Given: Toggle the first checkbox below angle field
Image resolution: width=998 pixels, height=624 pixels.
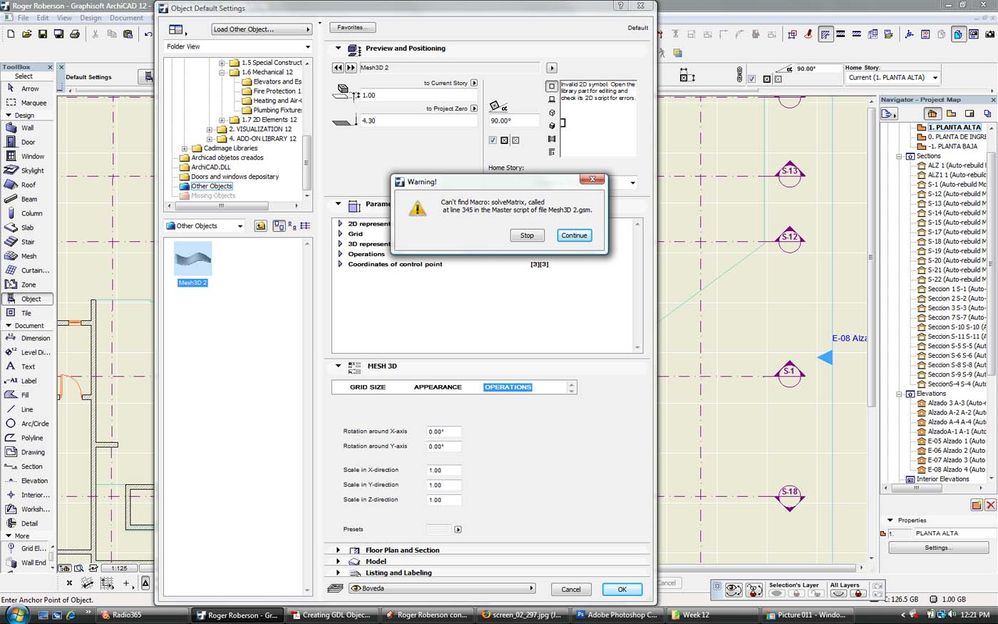Looking at the screenshot, I should click(493, 140).
